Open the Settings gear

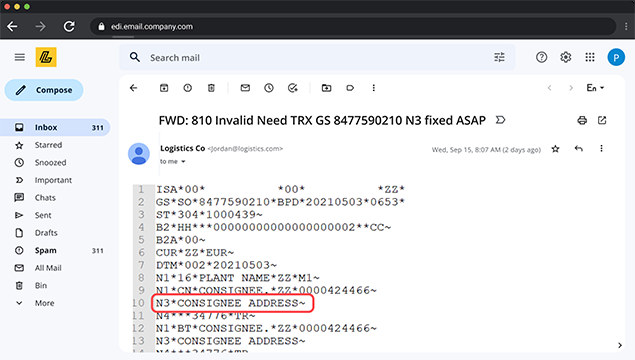pos(566,58)
